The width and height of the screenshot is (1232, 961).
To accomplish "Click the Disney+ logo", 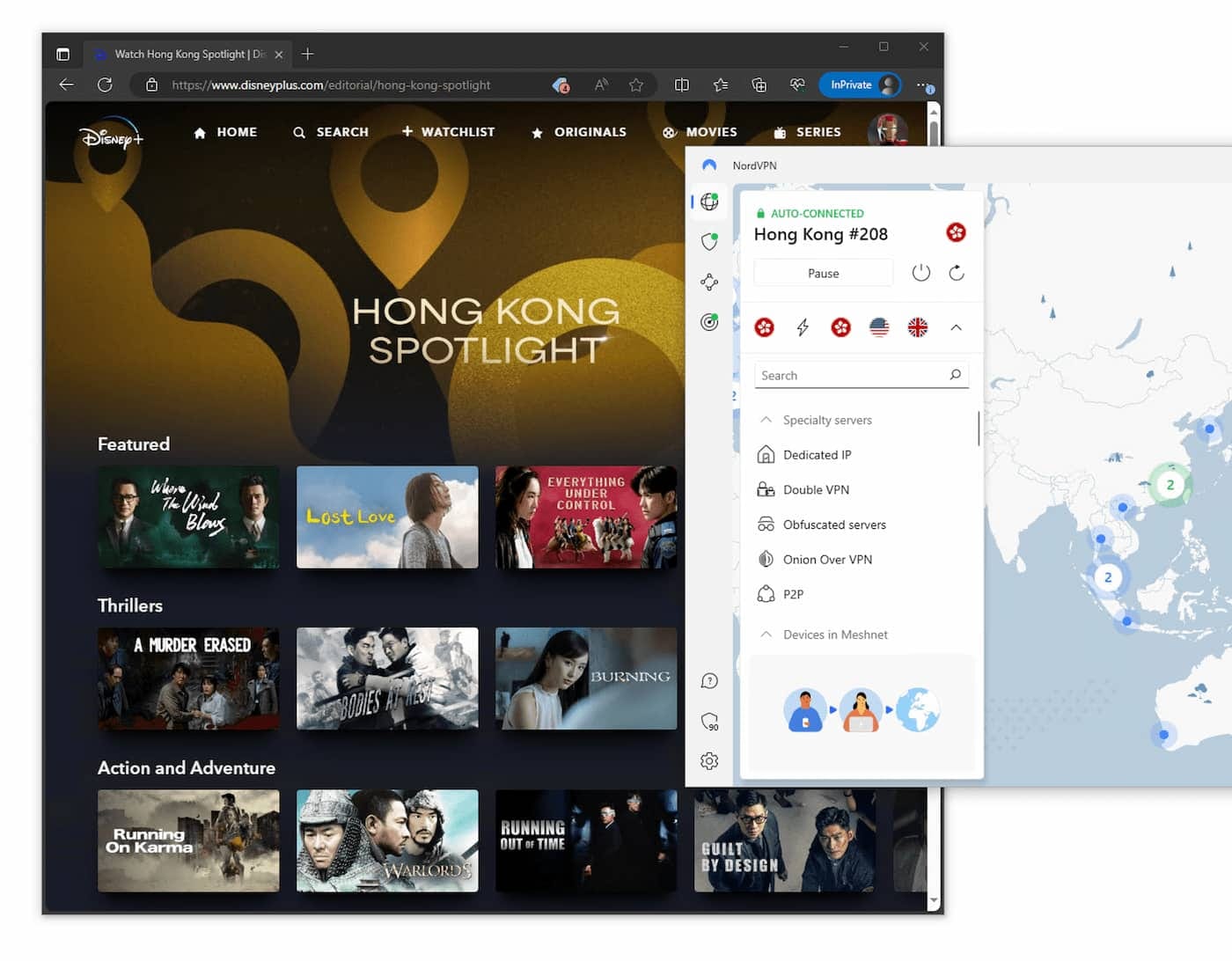I will click(112, 134).
